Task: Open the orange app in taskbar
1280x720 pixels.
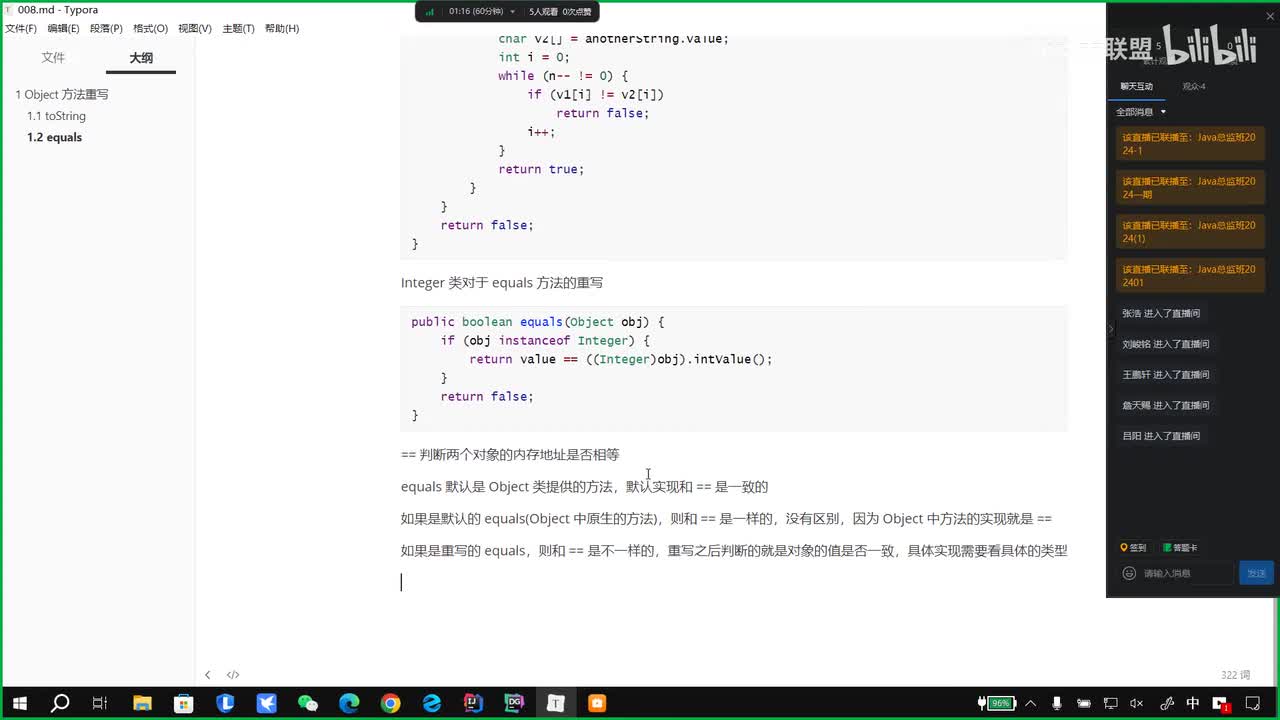Action: pyautogui.click(x=597, y=703)
